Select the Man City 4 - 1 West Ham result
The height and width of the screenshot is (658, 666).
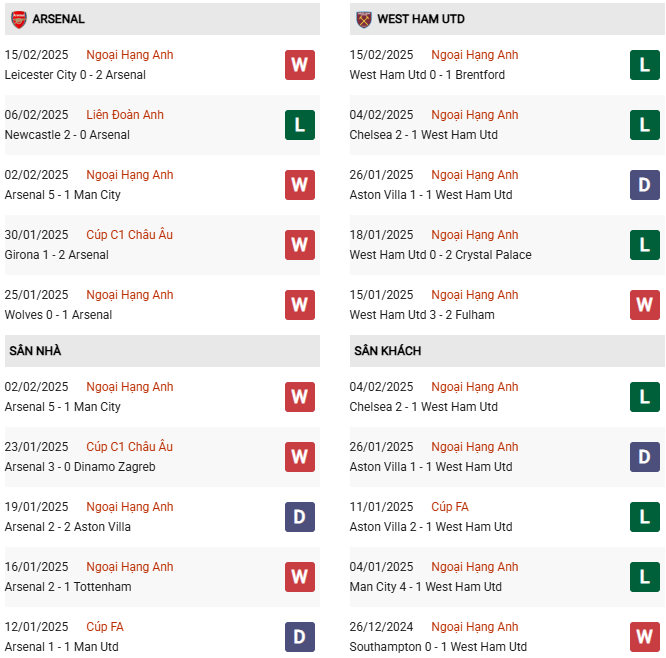point(426,587)
